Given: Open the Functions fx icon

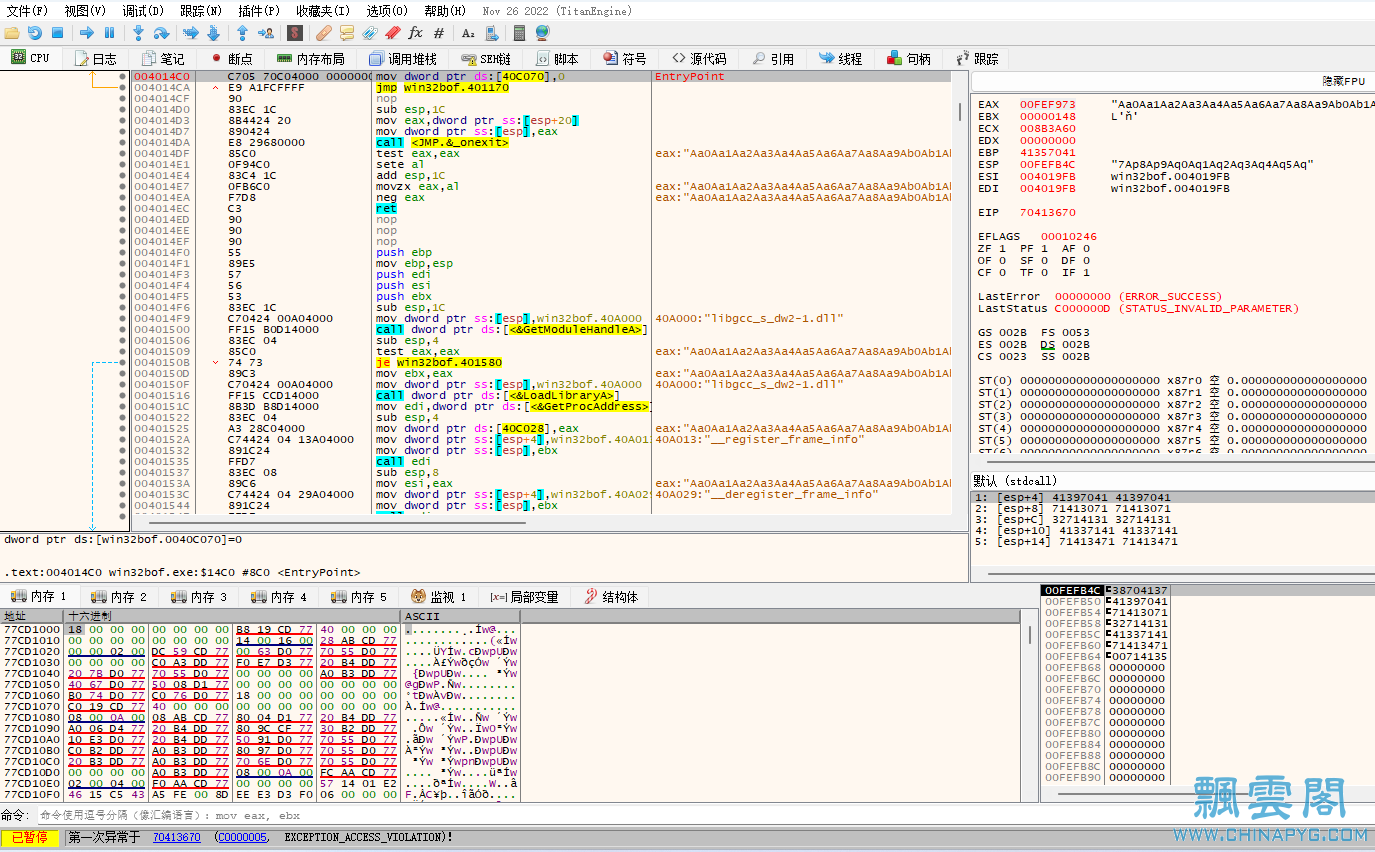Looking at the screenshot, I should 416,33.
